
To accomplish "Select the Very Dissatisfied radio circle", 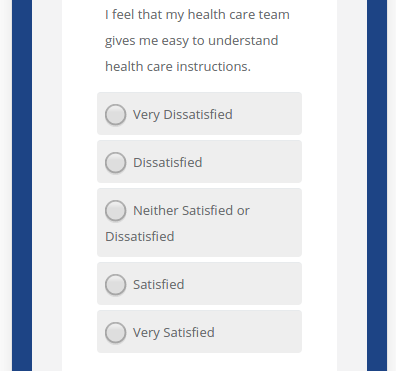I will point(115,114).
